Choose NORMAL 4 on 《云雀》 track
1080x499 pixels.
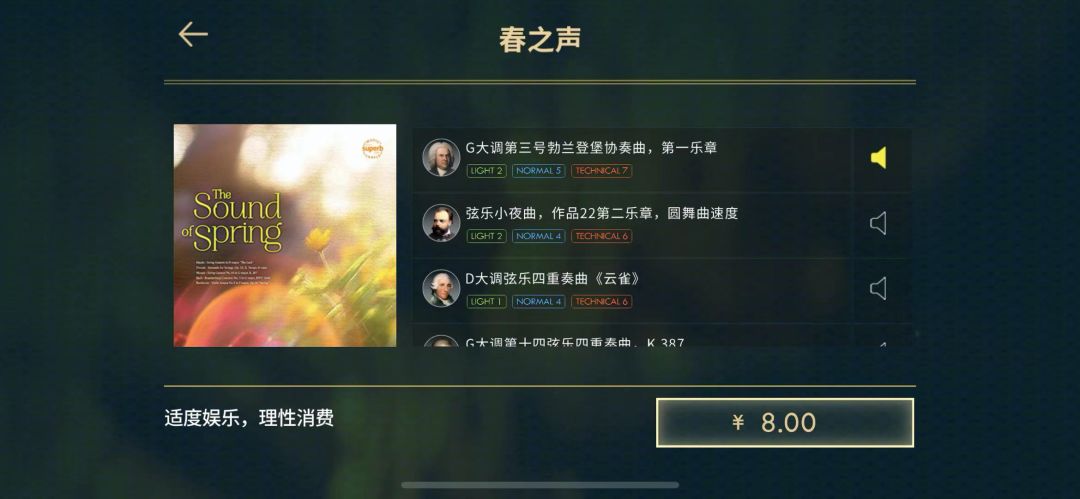539,301
